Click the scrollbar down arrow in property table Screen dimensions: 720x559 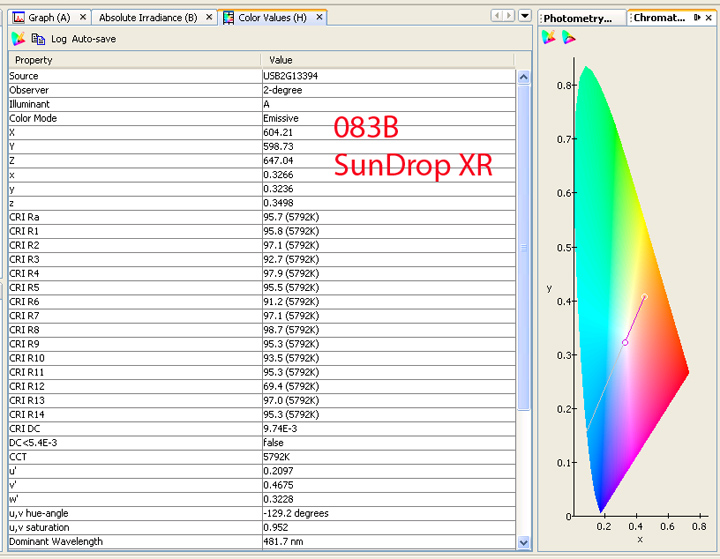(524, 542)
